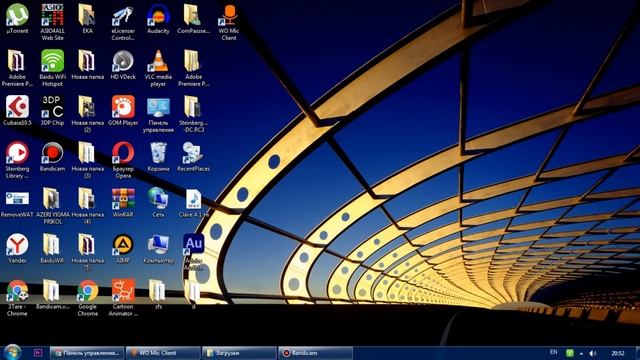Click the WO Mic Client desktop shortcut

click(x=229, y=22)
